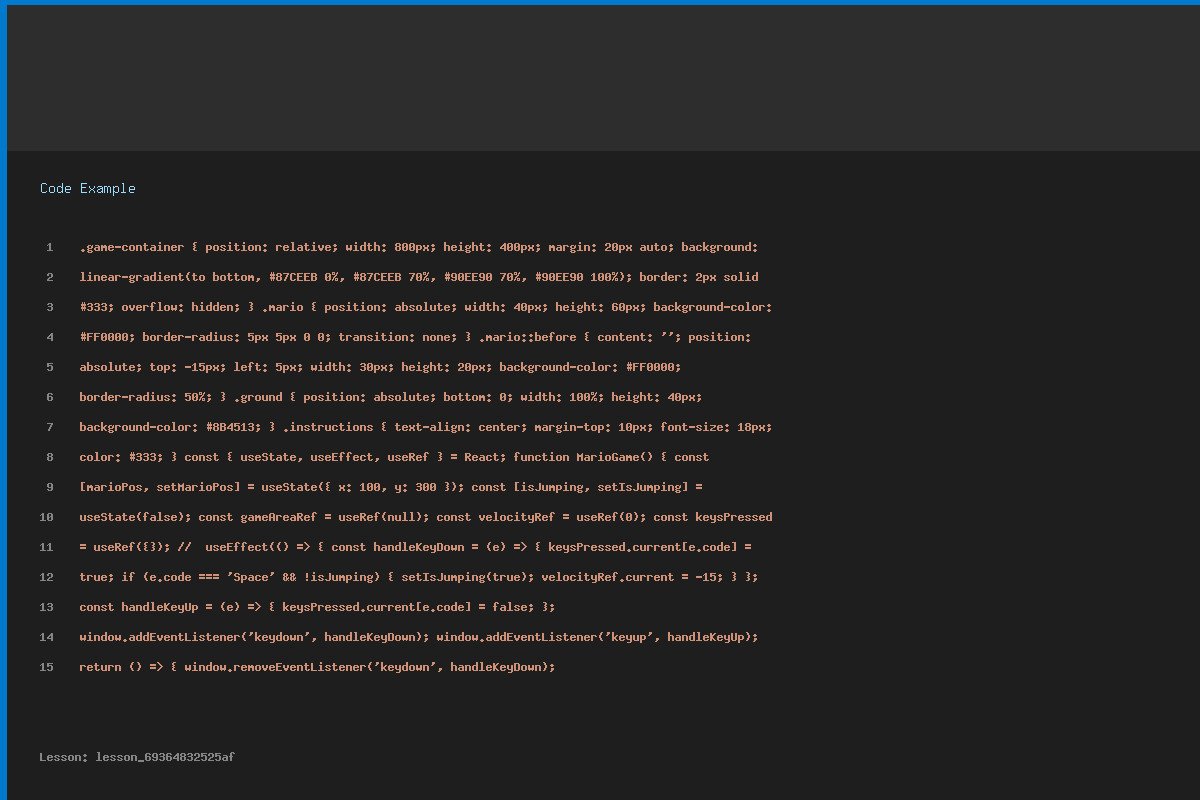
Task: Select line number 4 in the code gutter
Action: tap(49, 337)
